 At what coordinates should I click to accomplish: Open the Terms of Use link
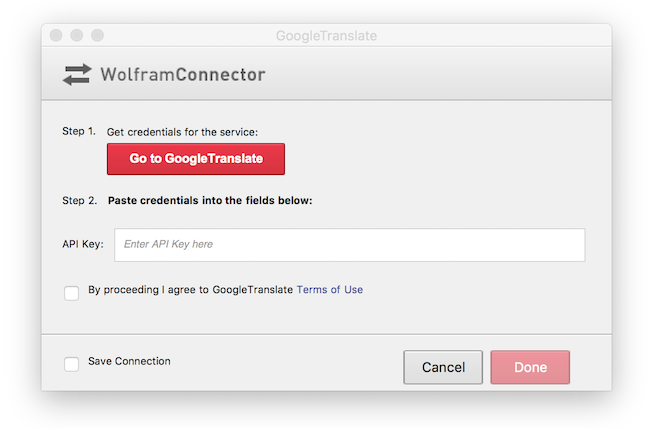pos(330,289)
